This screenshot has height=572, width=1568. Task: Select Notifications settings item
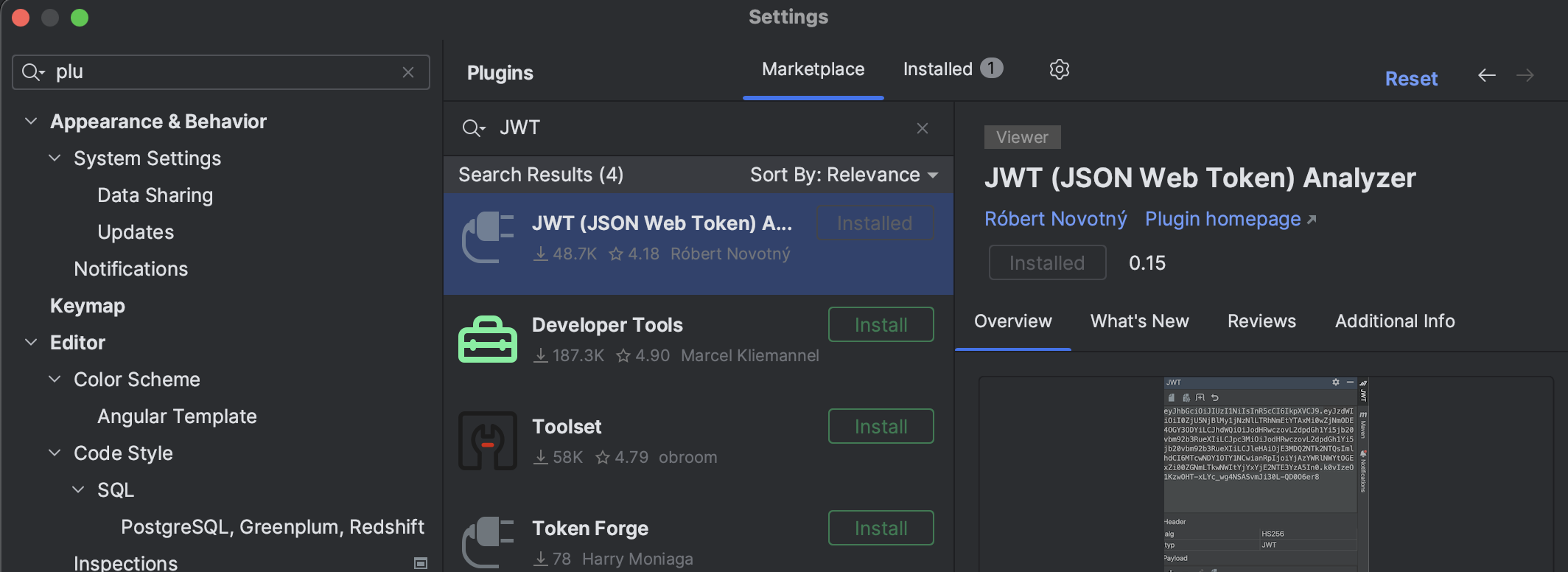pyautogui.click(x=131, y=268)
